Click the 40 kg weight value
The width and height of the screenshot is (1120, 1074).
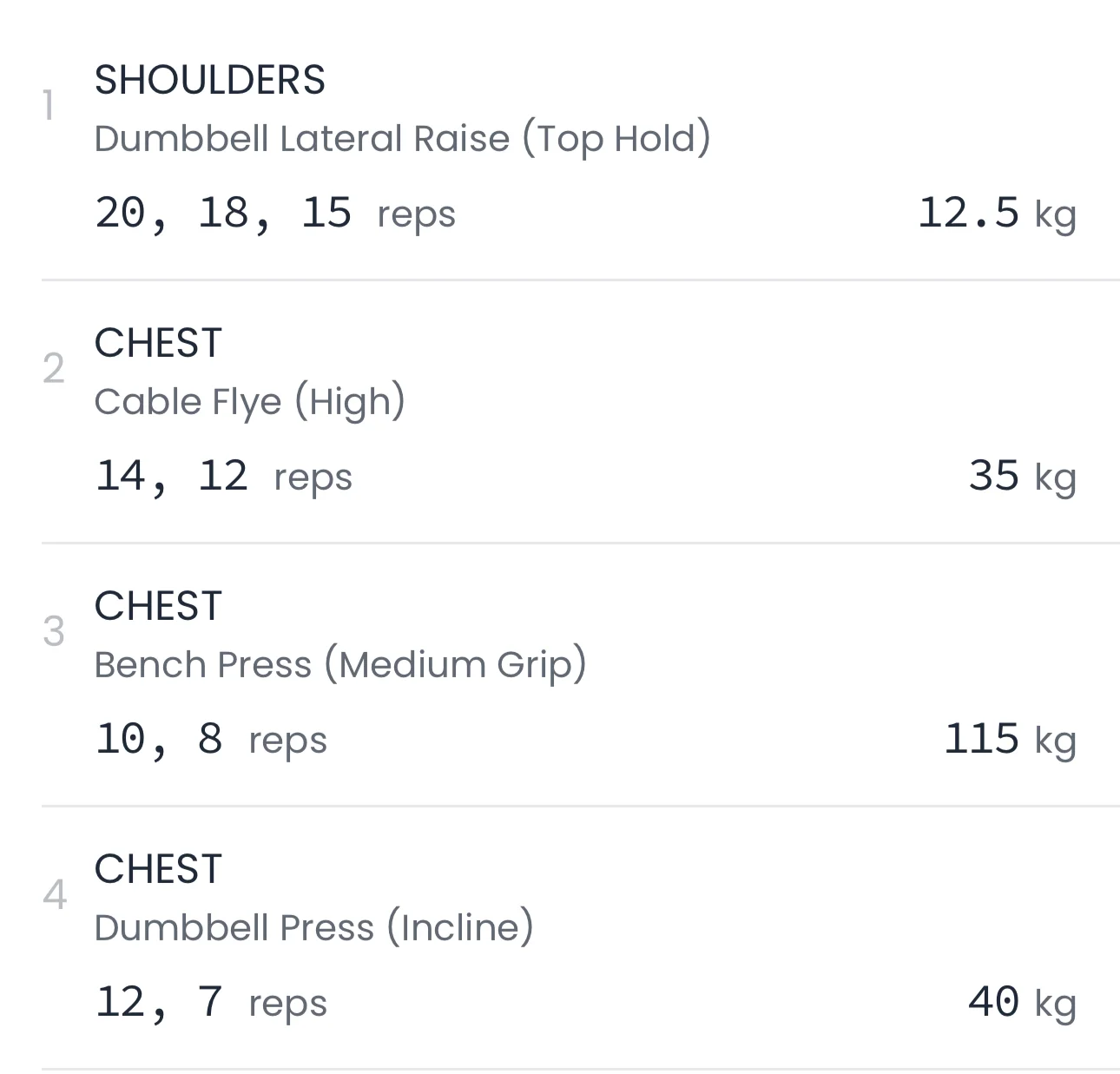[x=1022, y=1003]
